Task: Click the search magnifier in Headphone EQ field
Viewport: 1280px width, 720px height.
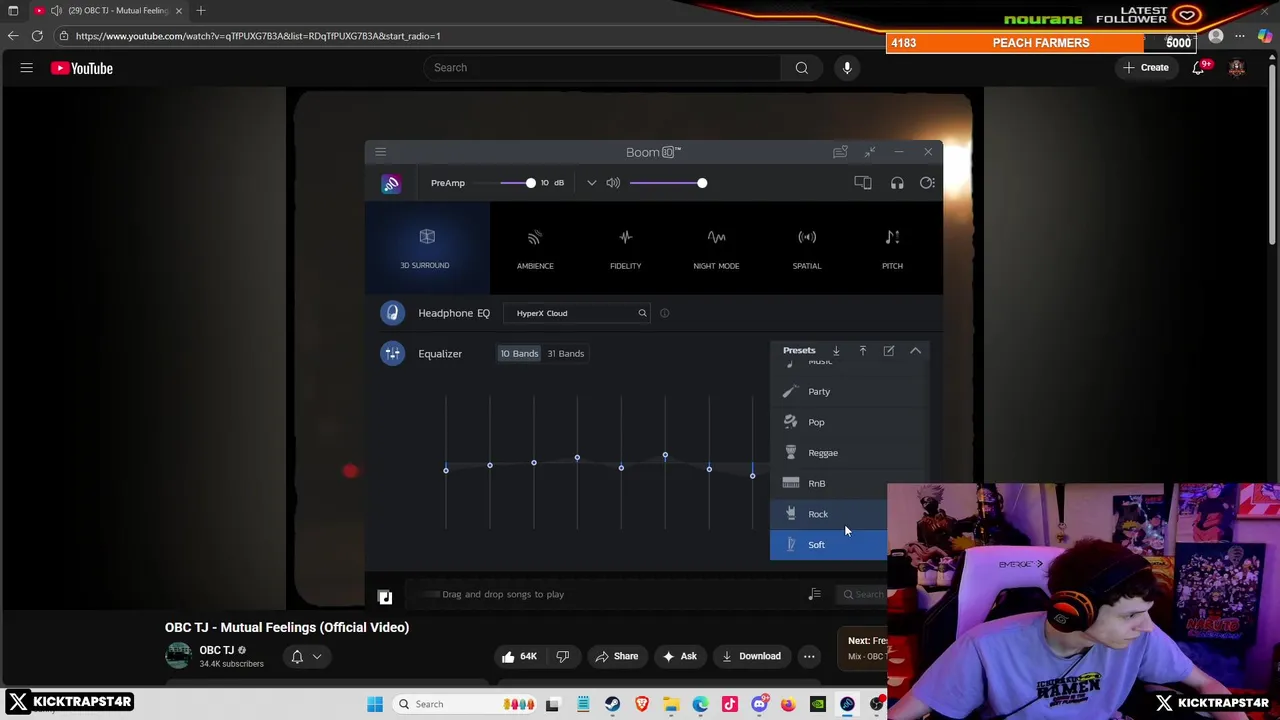Action: (x=642, y=313)
